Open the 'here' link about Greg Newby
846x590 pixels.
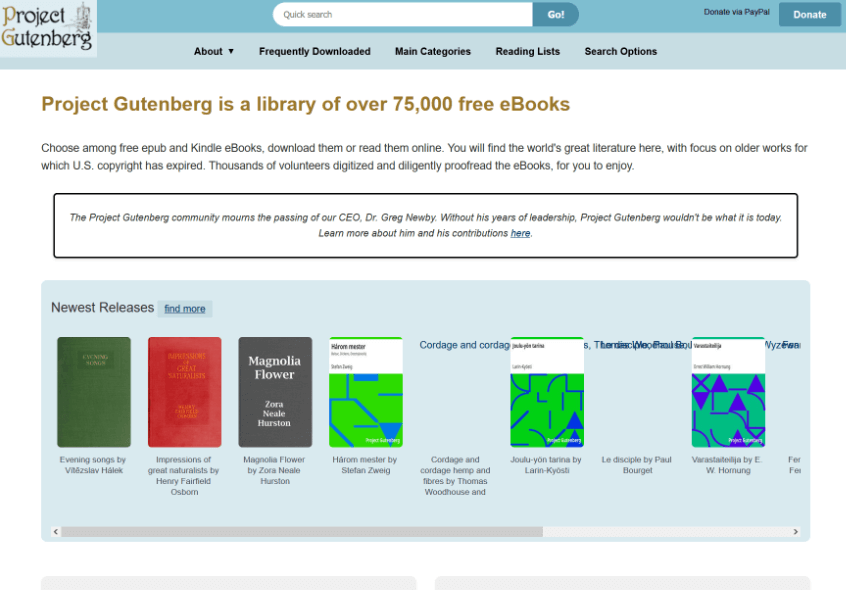520,233
